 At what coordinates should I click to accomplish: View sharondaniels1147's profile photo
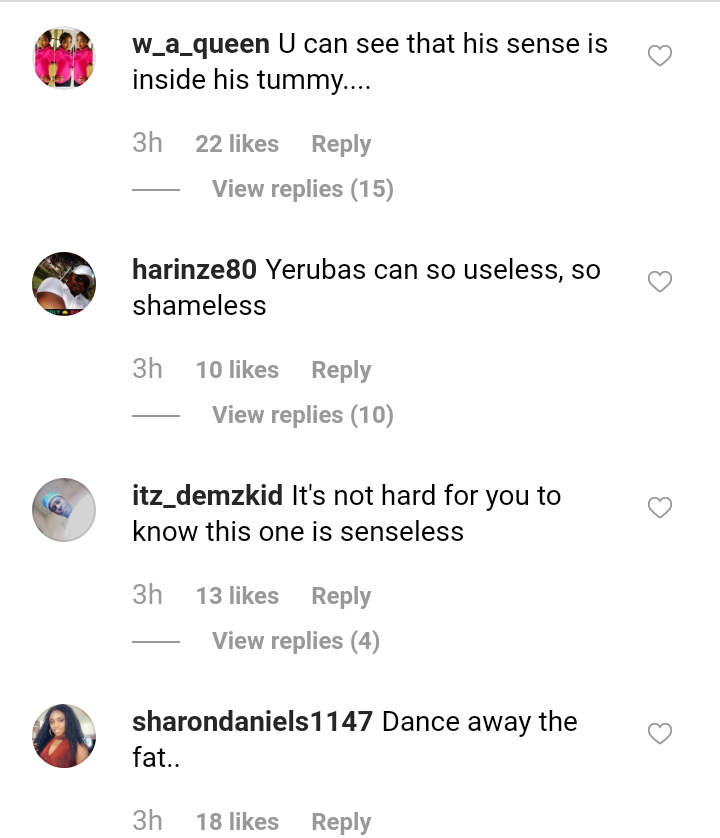[64, 736]
